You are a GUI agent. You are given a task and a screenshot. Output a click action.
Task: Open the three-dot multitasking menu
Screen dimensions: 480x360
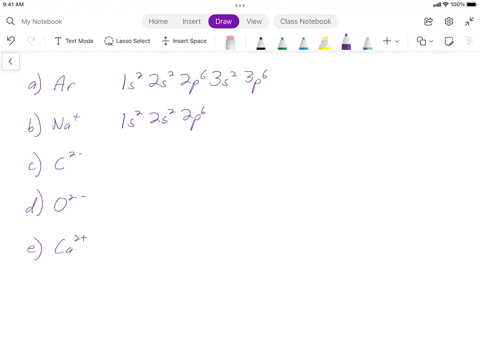[x=240, y=5]
